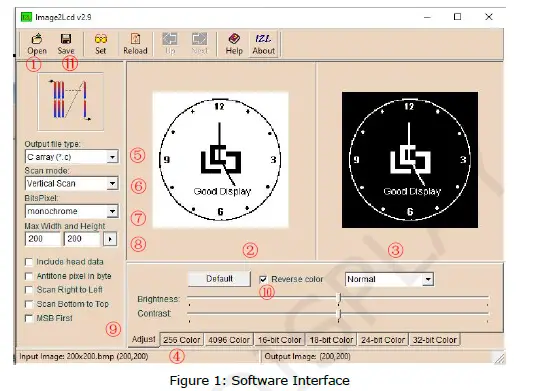Click the black output clock image preview
Image resolution: width=551 pixels, height=391 pixels.
410,160
